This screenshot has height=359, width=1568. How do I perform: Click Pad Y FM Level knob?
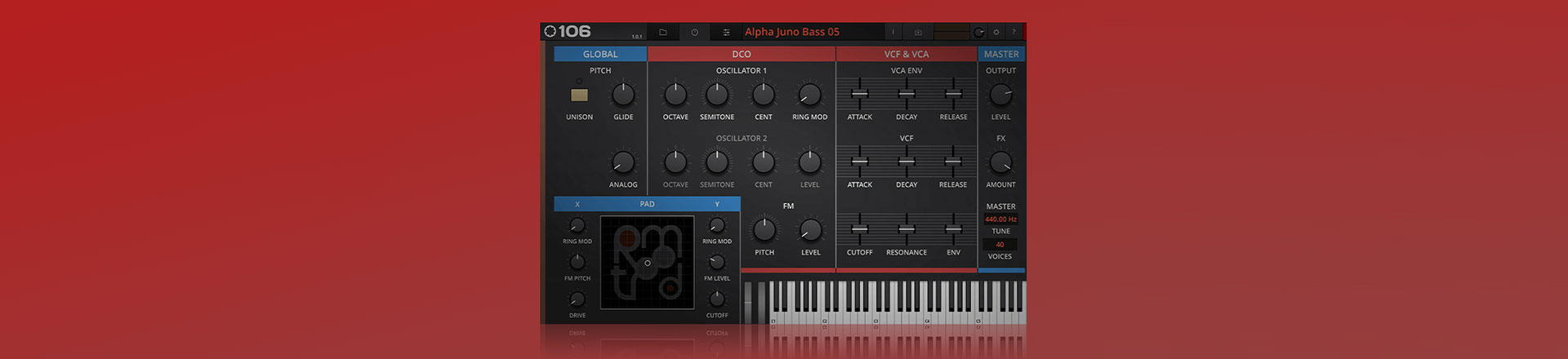717,262
